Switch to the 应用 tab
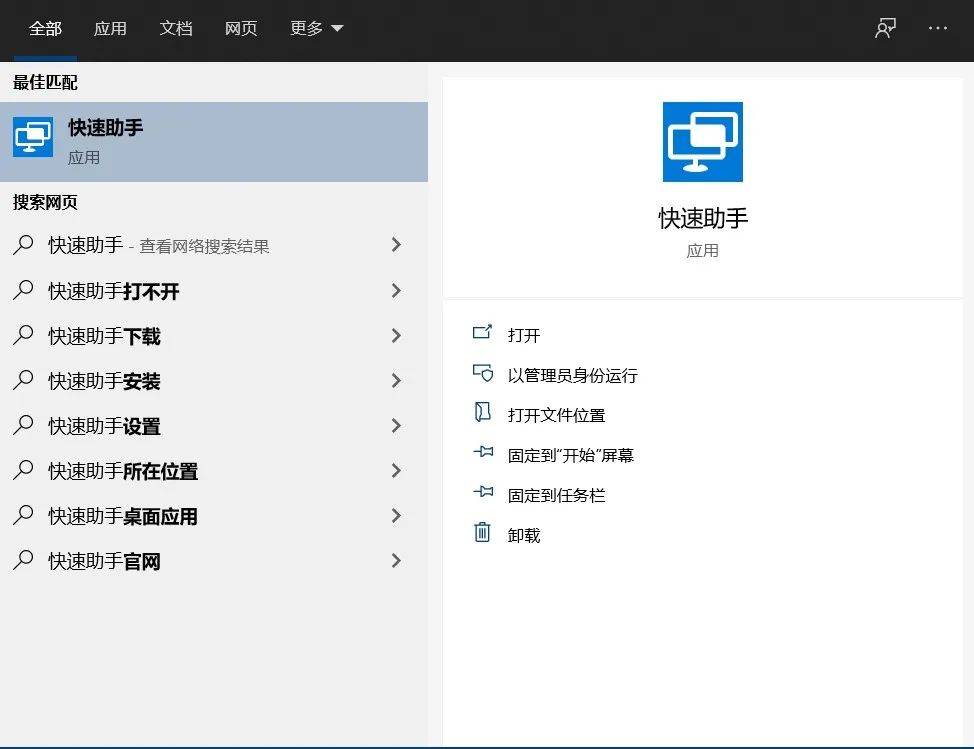The width and height of the screenshot is (974, 749). [x=110, y=29]
